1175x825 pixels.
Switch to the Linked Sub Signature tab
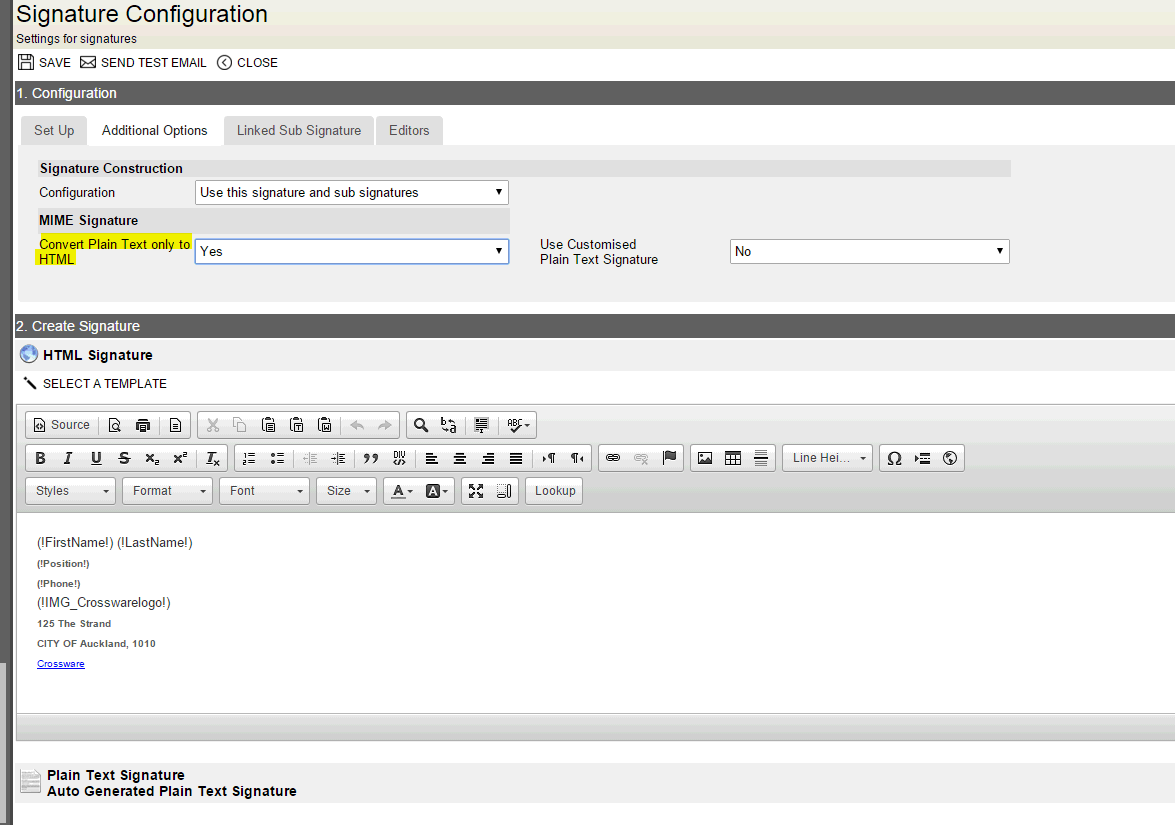pos(298,130)
